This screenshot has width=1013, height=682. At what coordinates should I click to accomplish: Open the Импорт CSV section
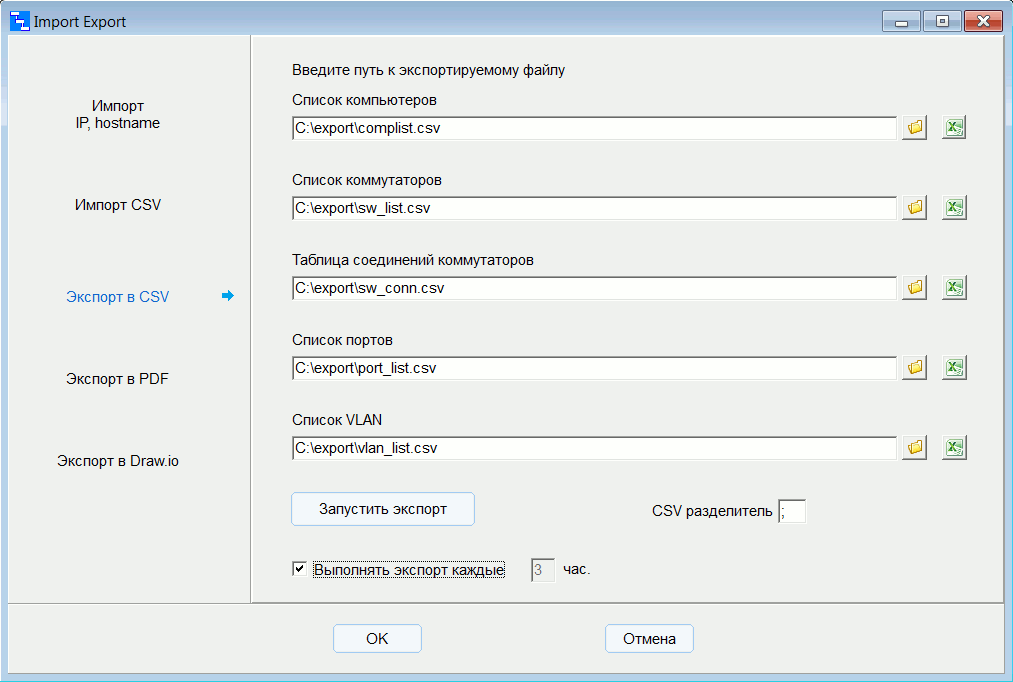pyautogui.click(x=118, y=205)
